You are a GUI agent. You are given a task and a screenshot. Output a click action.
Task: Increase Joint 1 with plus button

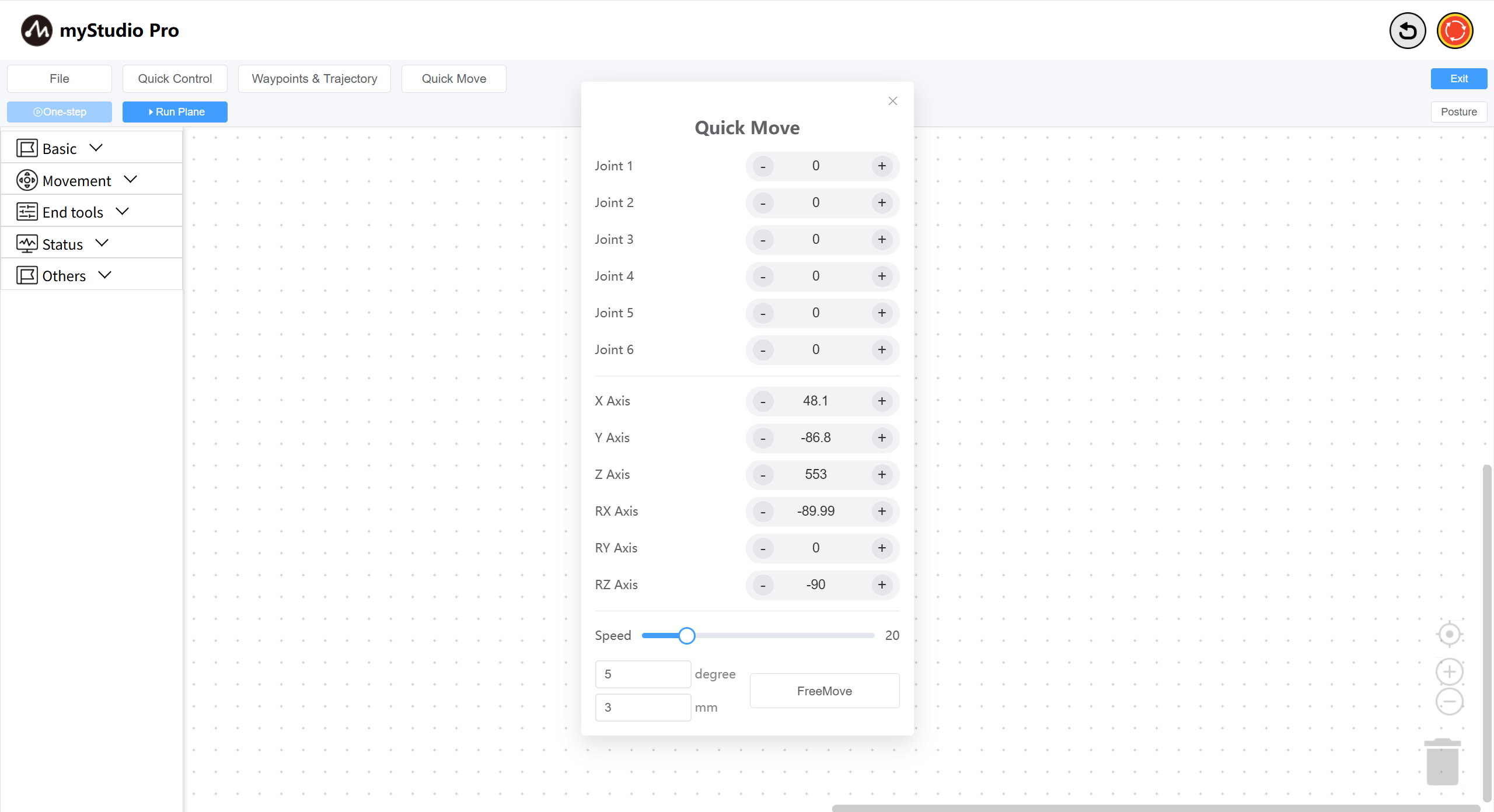[x=881, y=166]
